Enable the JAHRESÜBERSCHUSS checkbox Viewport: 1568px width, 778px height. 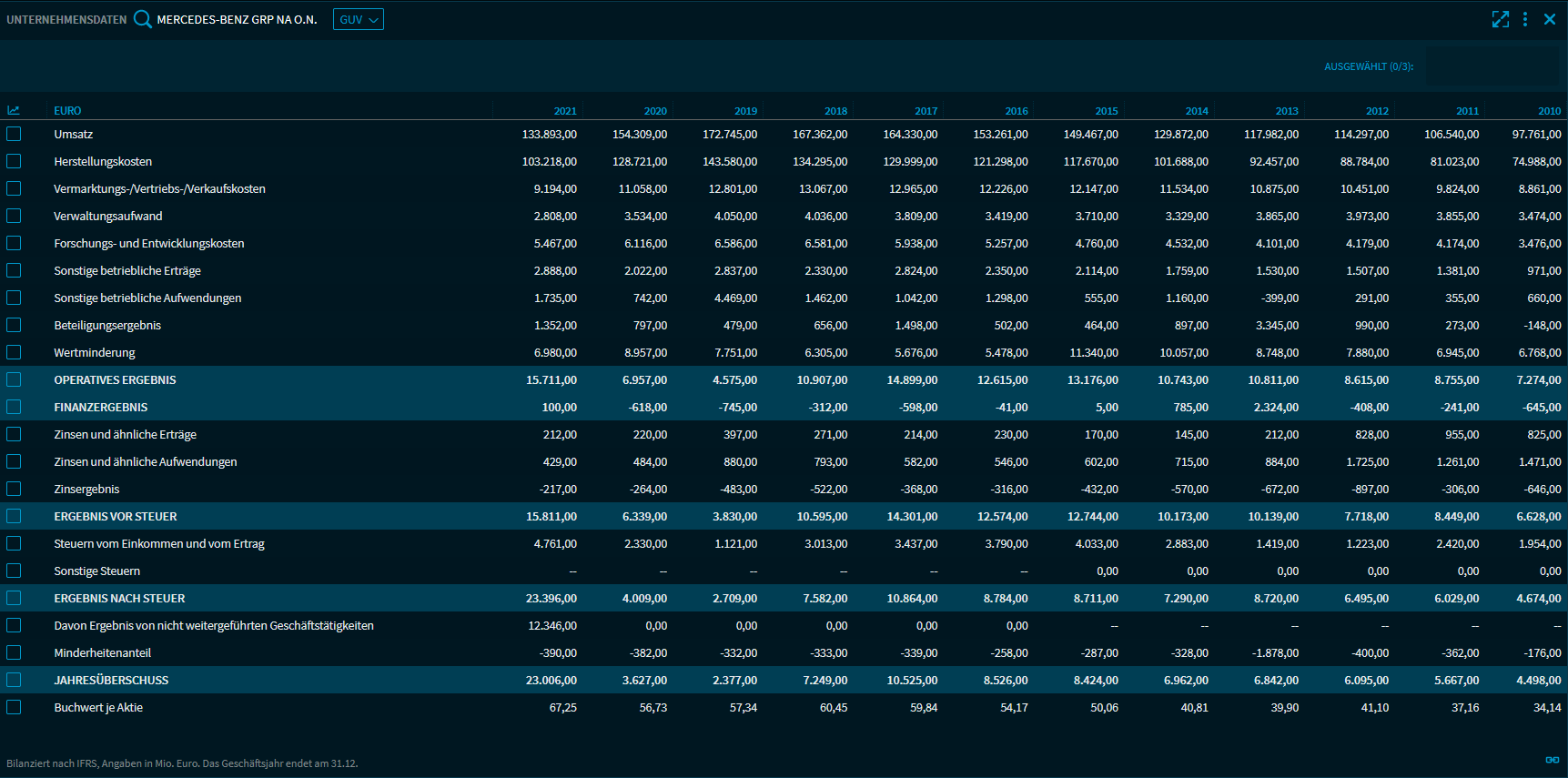[14, 680]
